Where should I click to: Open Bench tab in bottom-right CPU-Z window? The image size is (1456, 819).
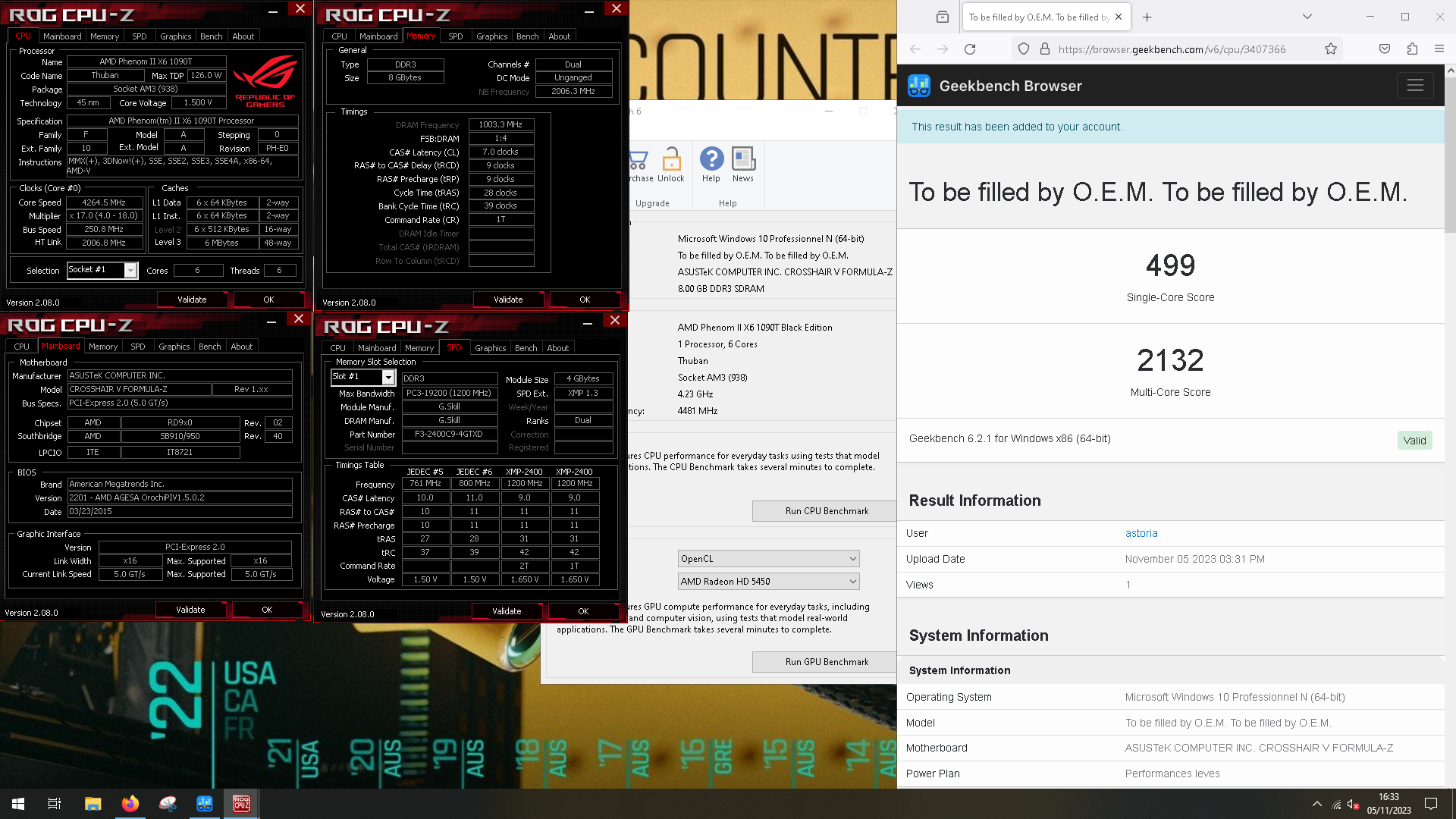(526, 348)
